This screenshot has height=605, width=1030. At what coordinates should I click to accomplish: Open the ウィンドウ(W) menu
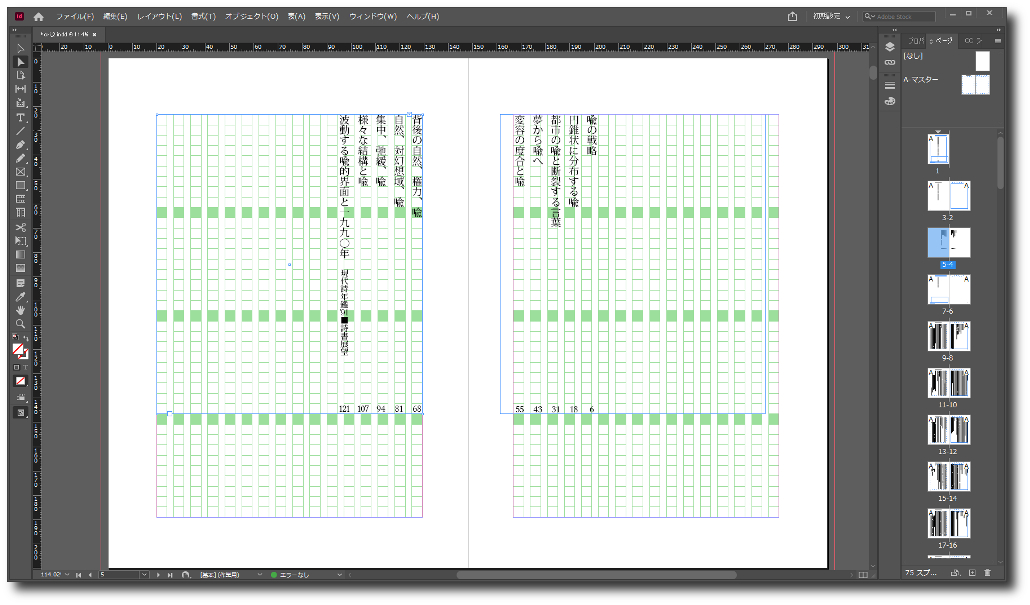pyautogui.click(x=372, y=17)
